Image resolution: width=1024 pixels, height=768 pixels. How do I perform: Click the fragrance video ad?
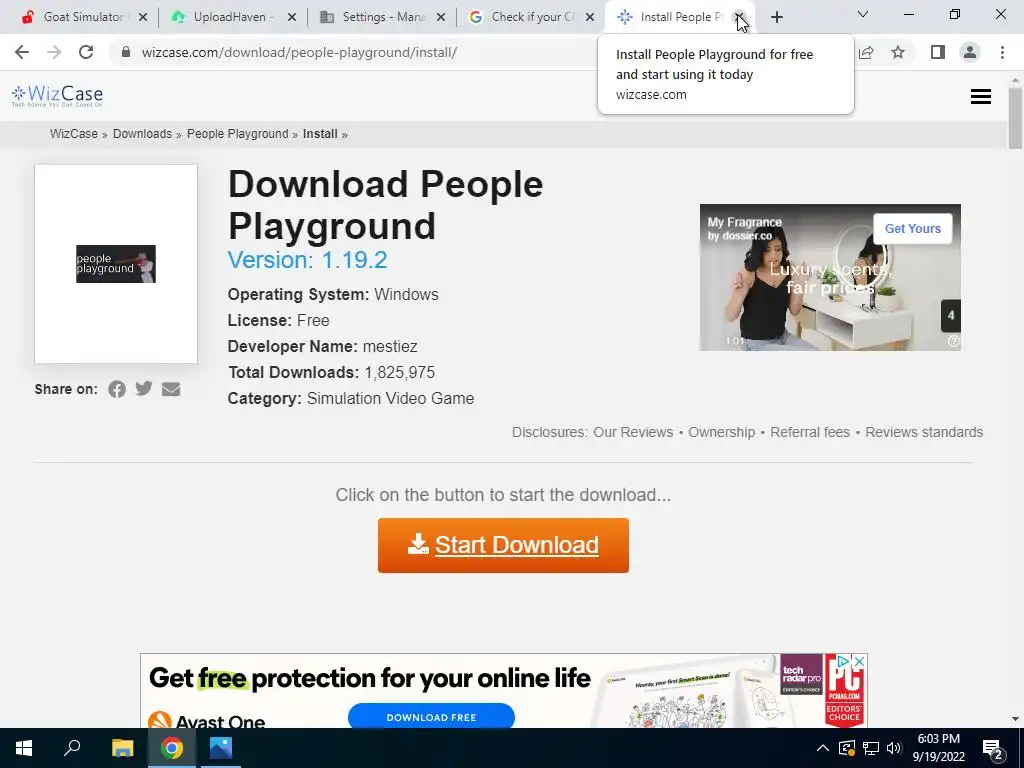[x=830, y=278]
